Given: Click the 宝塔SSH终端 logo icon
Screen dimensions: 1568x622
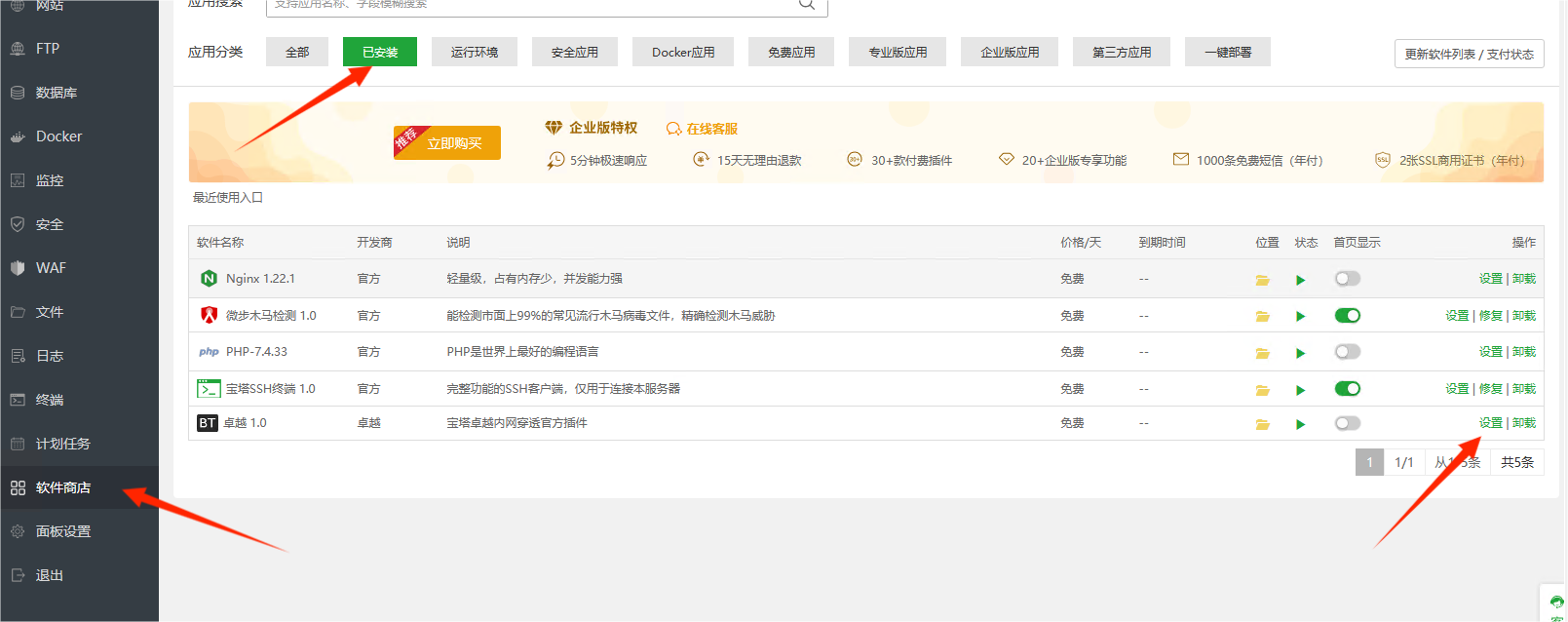Looking at the screenshot, I should click(209, 388).
